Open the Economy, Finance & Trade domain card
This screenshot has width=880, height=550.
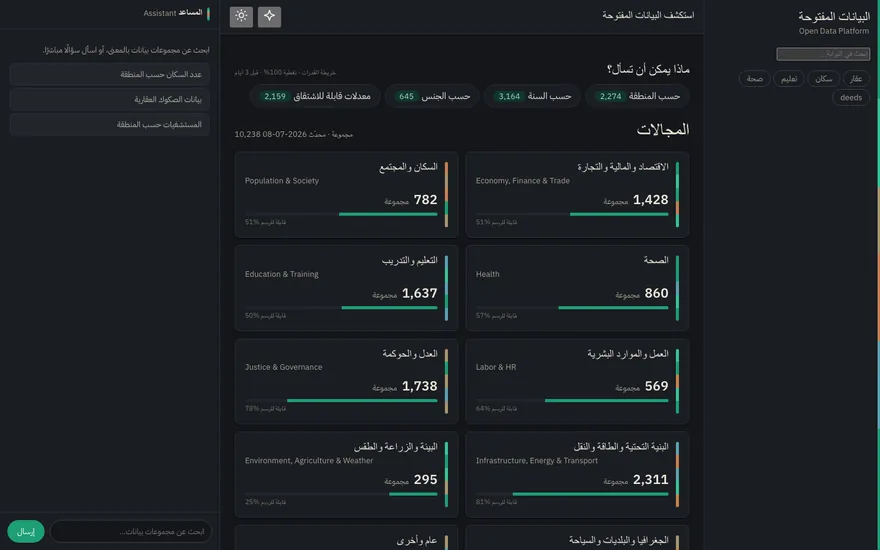[x=577, y=195]
